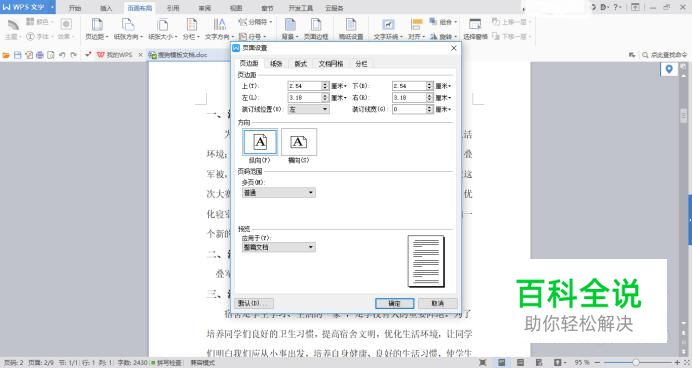Click the 上 top margin input field
The height and width of the screenshot is (368, 692).
(x=305, y=86)
